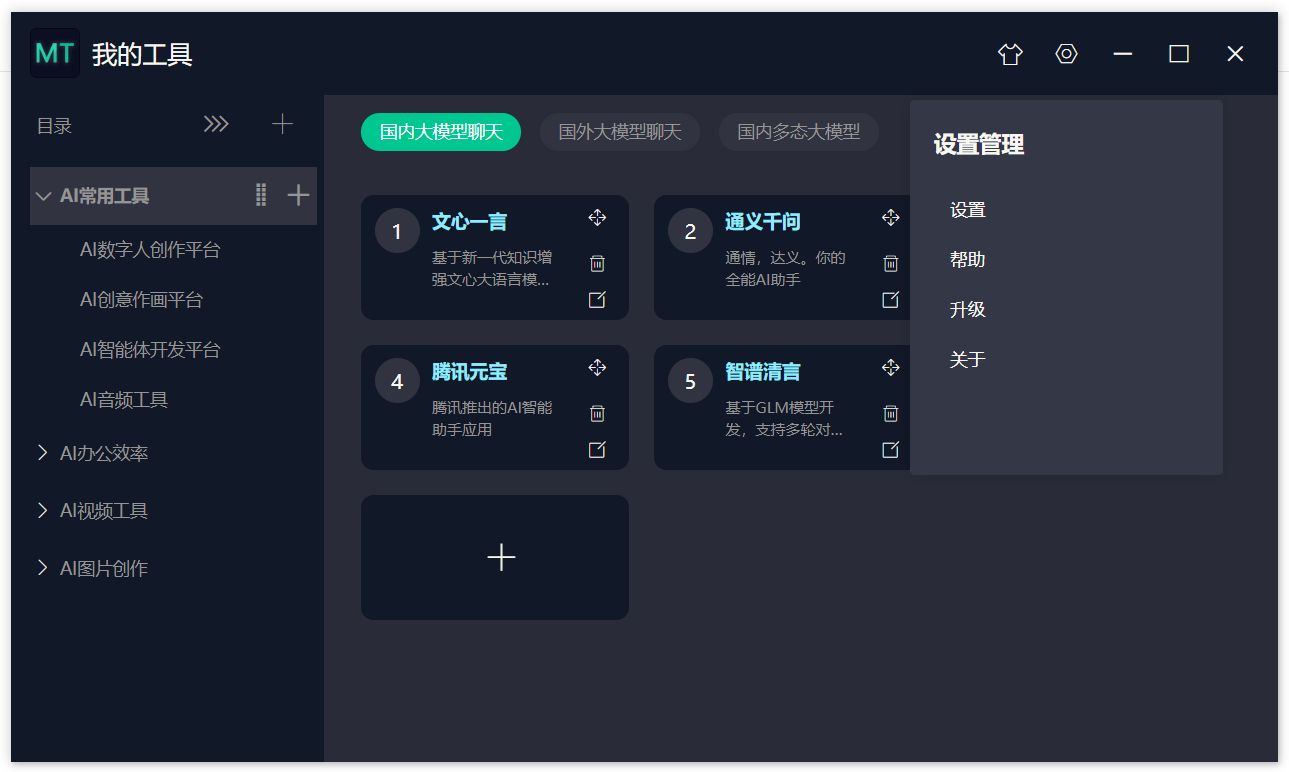Open the skin theme shirt icon
The image size is (1289, 772).
tap(1010, 54)
